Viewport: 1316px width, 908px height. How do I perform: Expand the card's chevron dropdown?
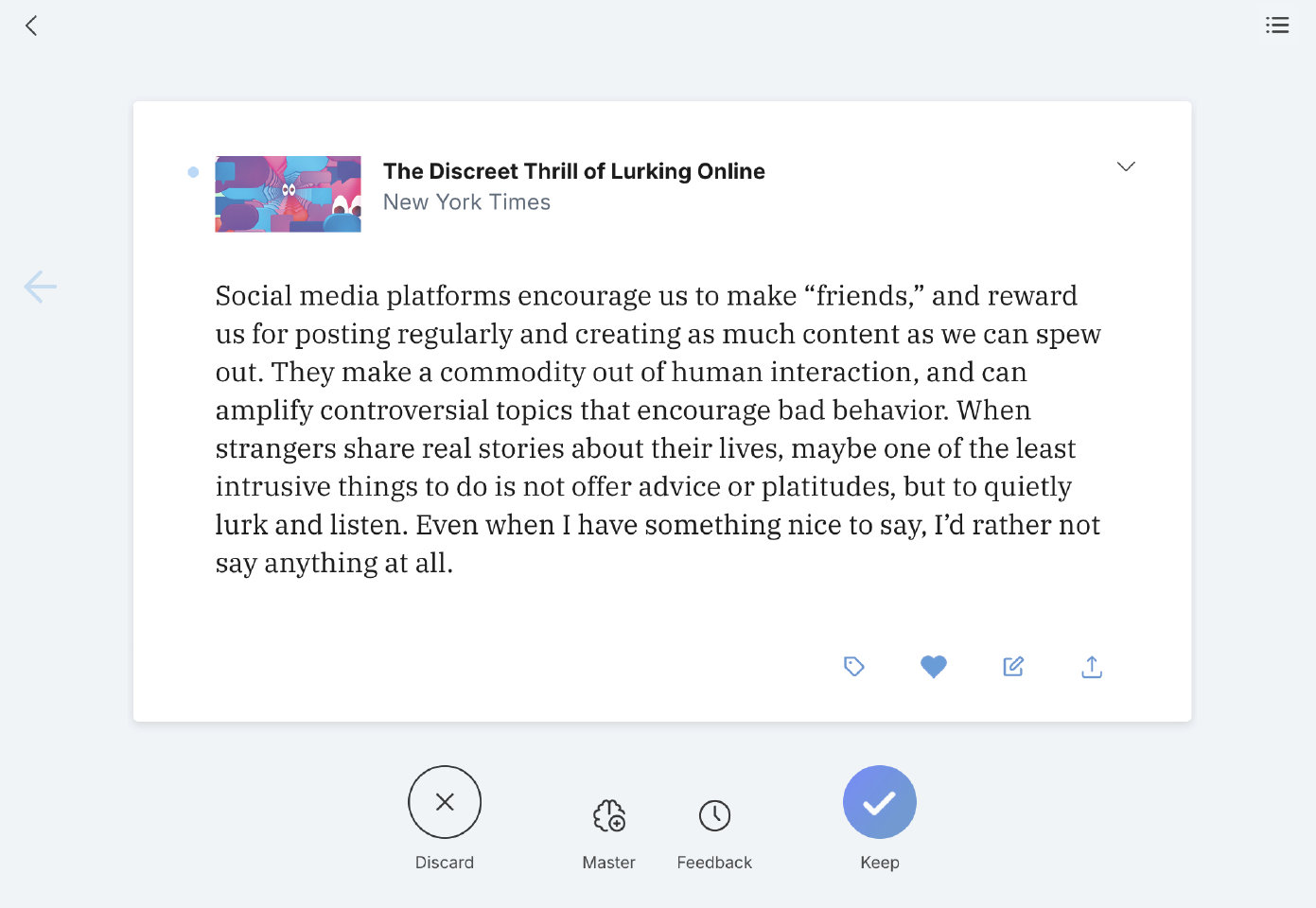click(x=1125, y=166)
